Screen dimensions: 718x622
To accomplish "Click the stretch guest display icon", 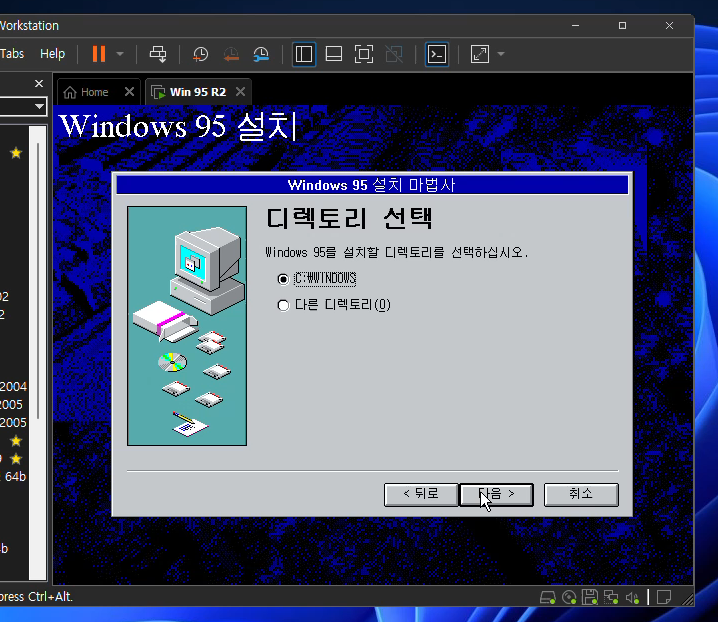I will click(x=480, y=54).
